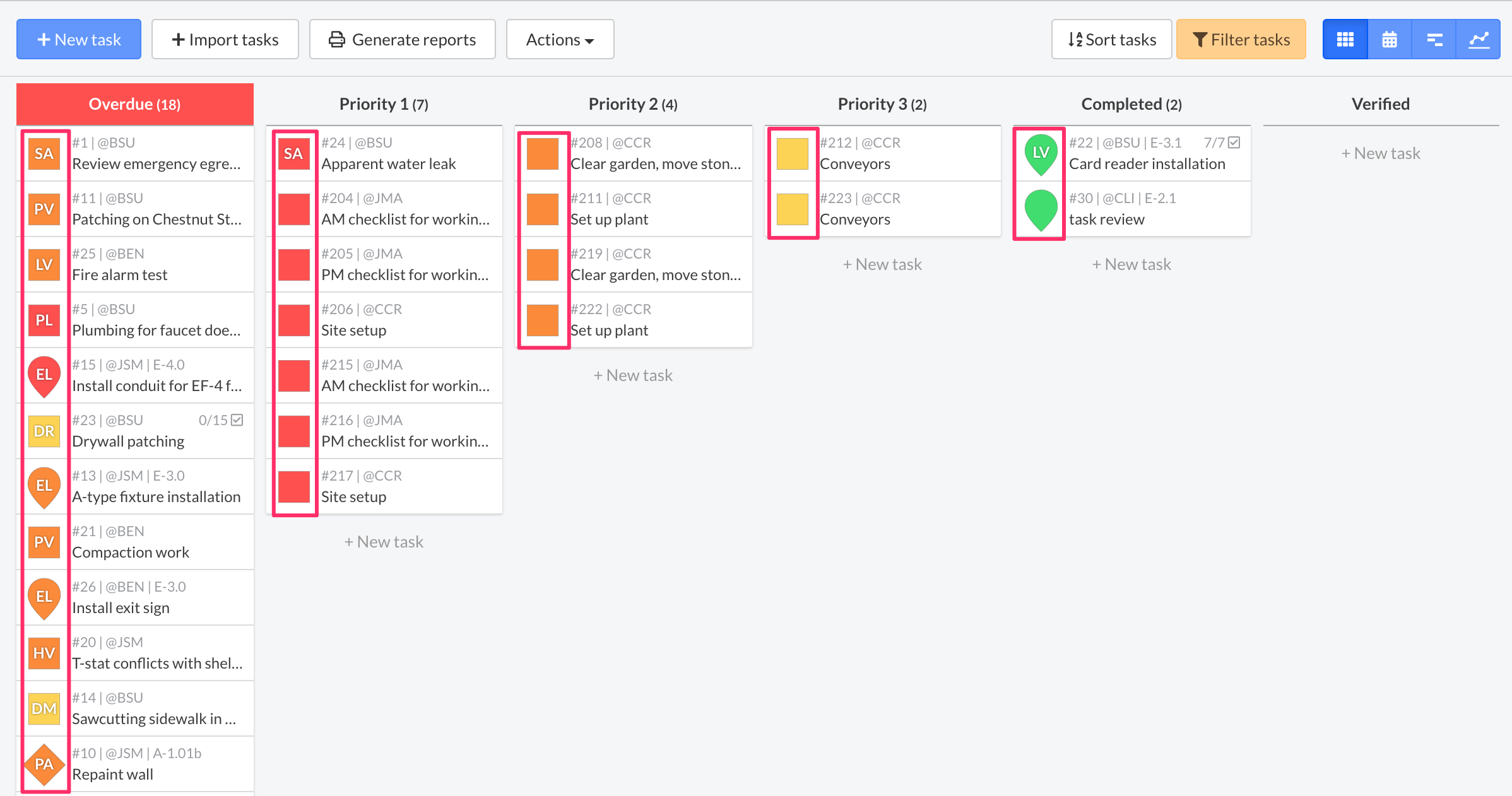
Task: Open the calendar view icon
Action: [x=1389, y=40]
